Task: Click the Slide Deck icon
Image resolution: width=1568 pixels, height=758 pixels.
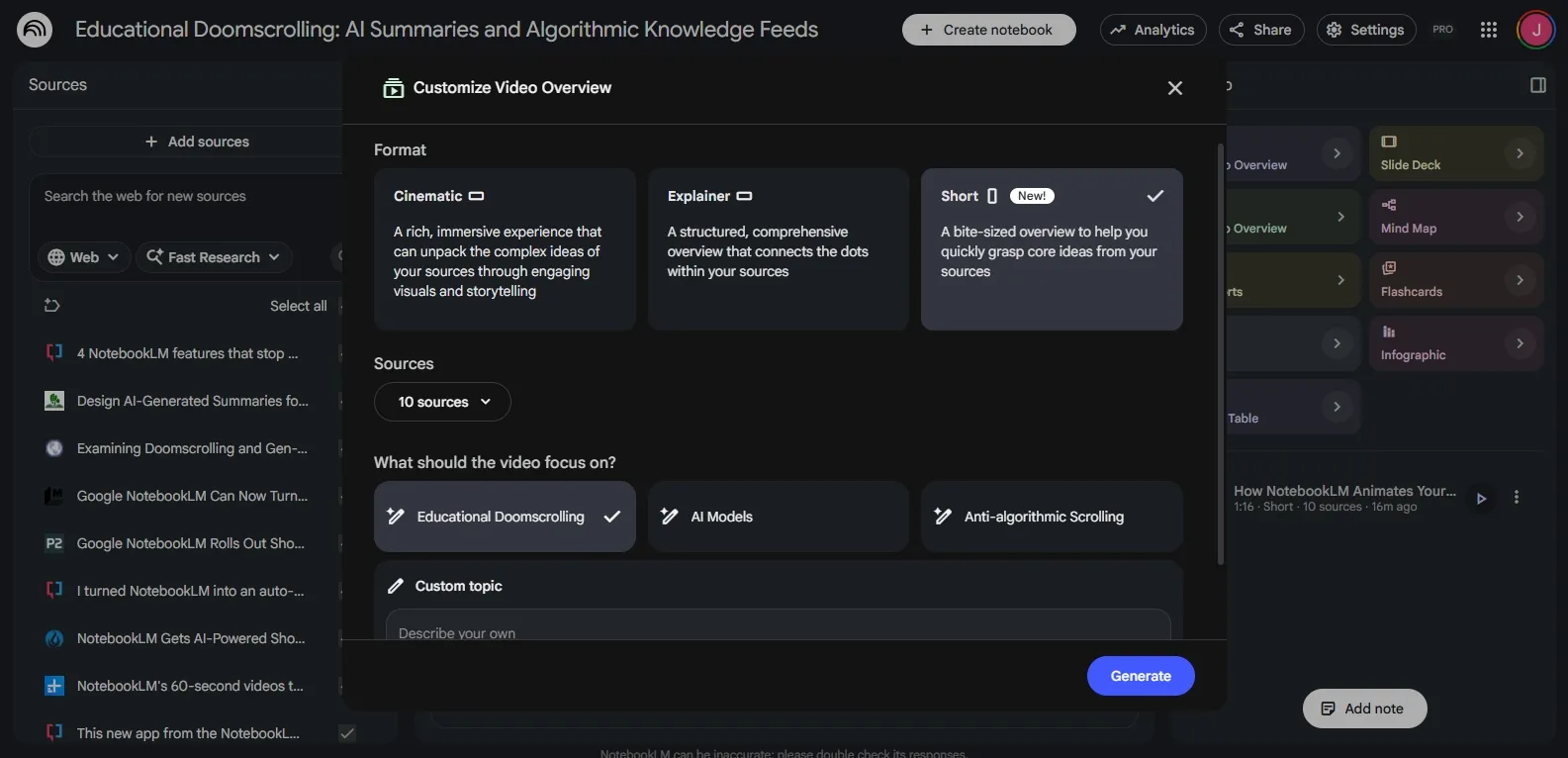Action: click(x=1389, y=142)
